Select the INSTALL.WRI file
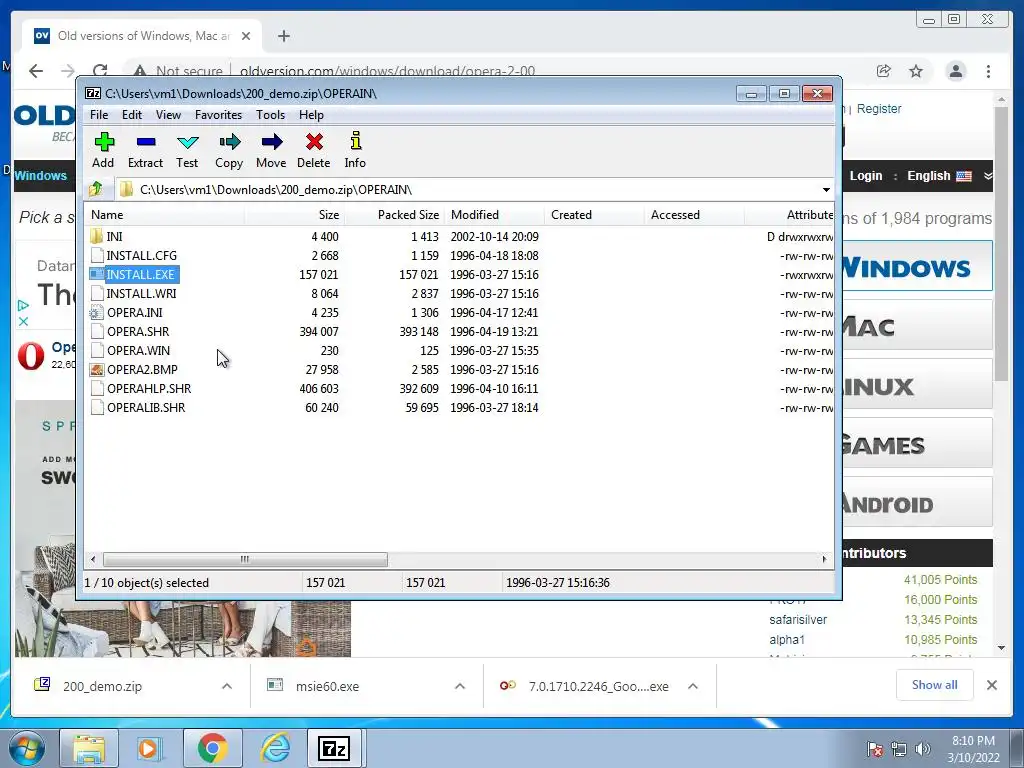 coord(141,294)
